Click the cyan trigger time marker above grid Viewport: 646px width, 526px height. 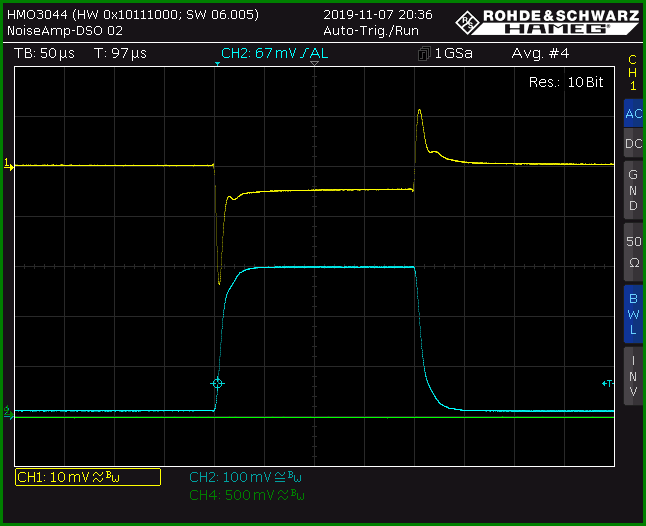tap(217, 64)
